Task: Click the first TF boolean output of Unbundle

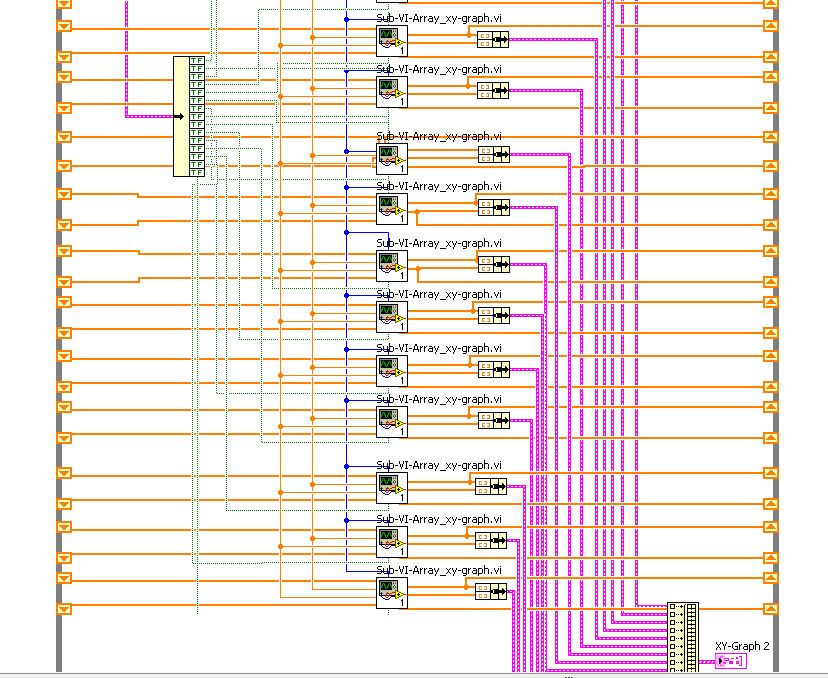Action: pos(197,61)
